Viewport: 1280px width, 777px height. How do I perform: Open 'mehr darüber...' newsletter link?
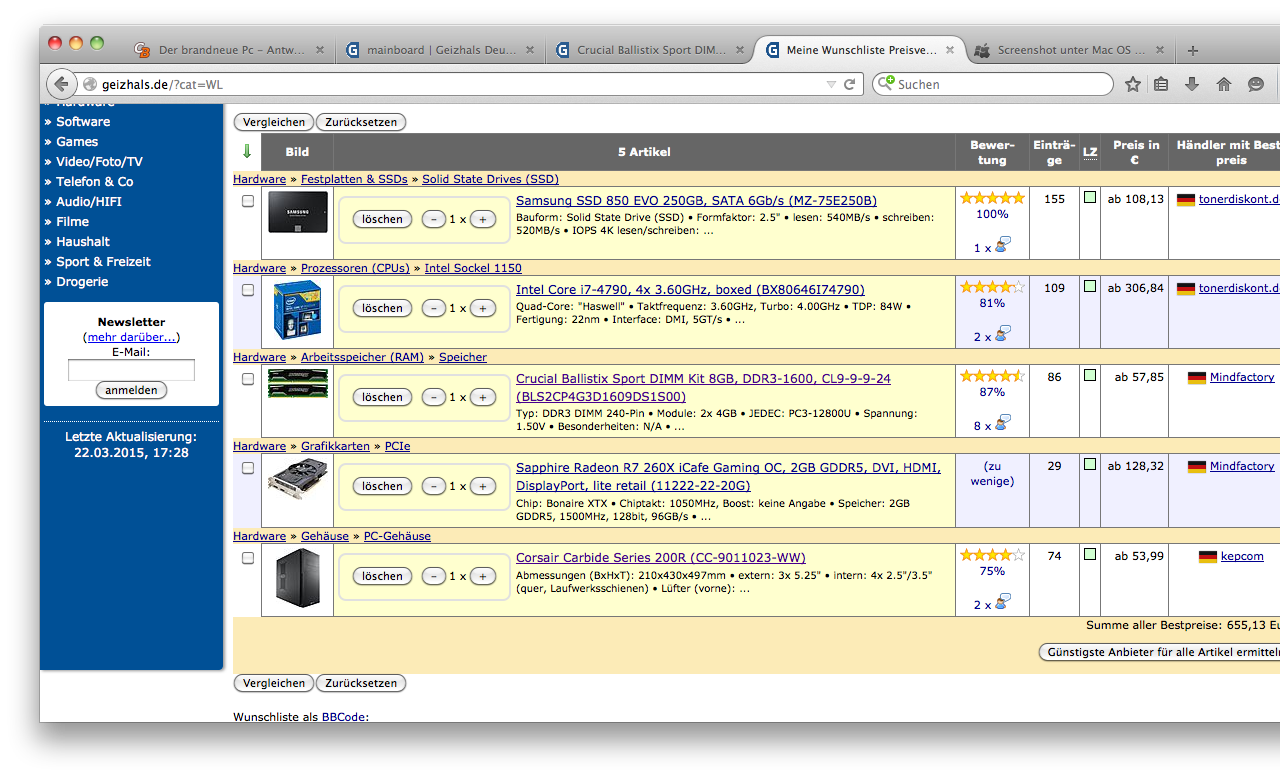tap(131, 337)
